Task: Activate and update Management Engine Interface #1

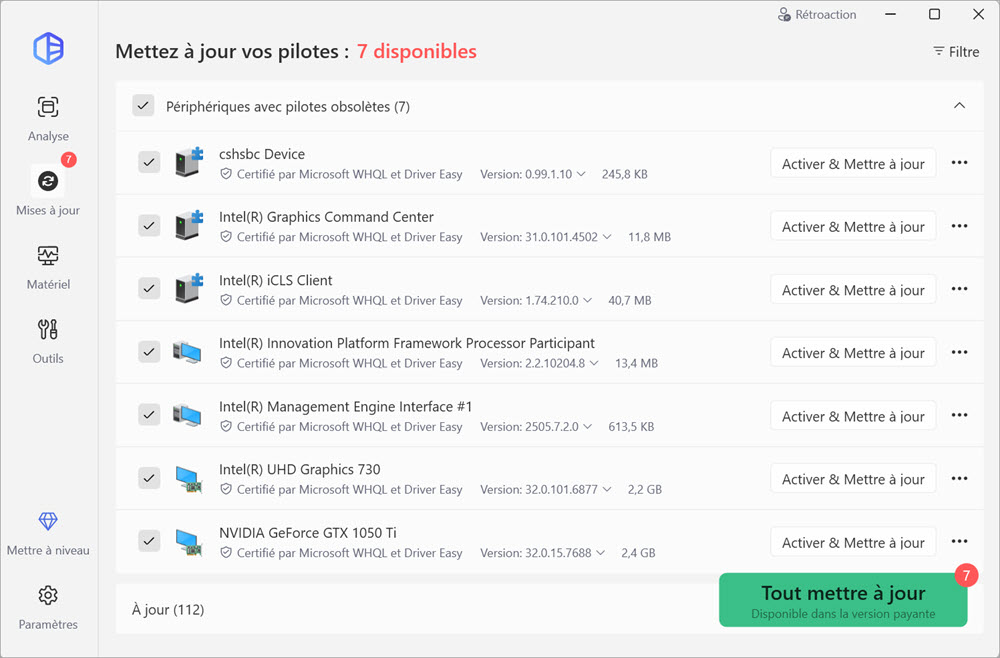Action: click(853, 416)
